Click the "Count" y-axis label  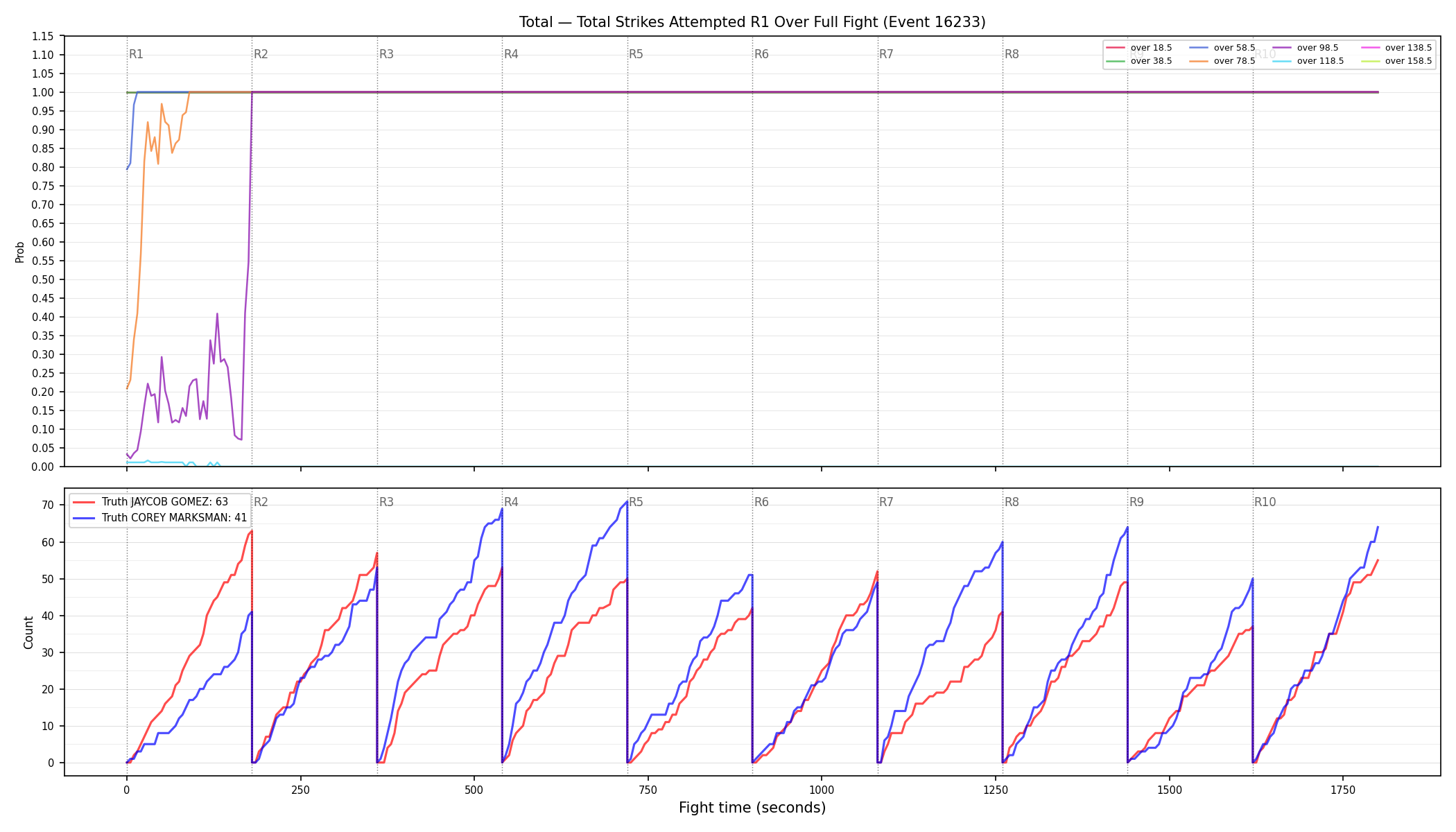28,632
